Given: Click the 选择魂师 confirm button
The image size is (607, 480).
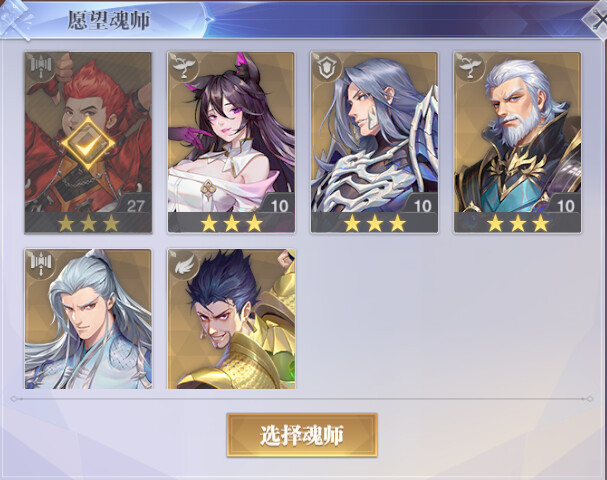Looking at the screenshot, I should pos(302,435).
